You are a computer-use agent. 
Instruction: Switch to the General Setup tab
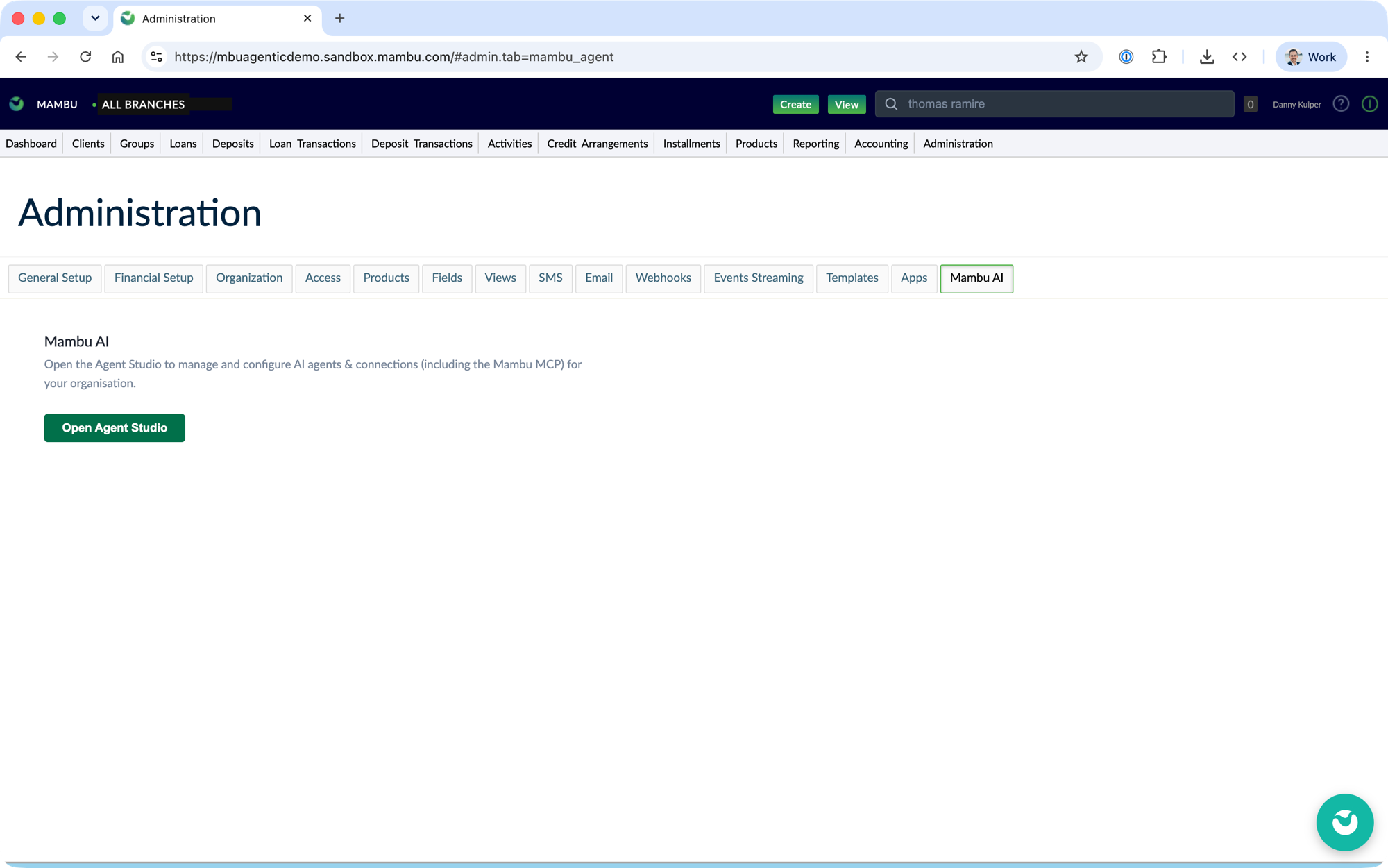pos(55,278)
